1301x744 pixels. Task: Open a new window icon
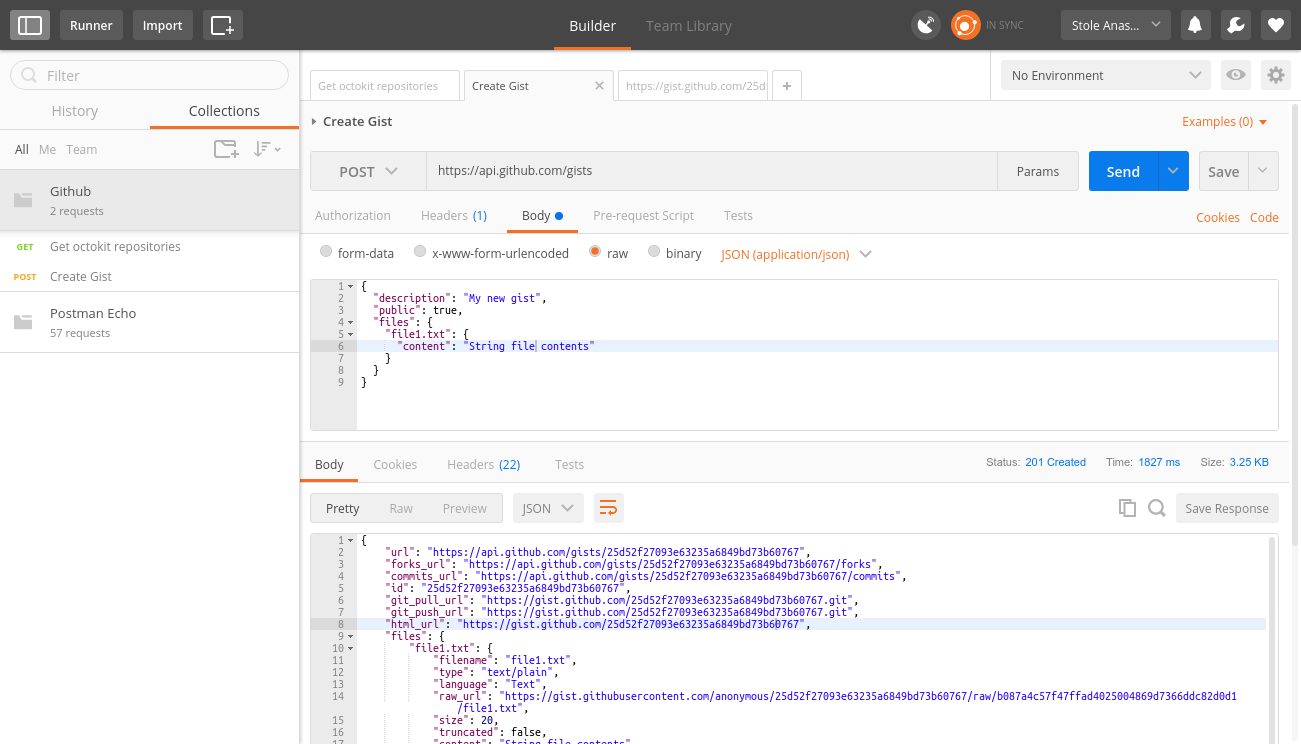tap(223, 25)
